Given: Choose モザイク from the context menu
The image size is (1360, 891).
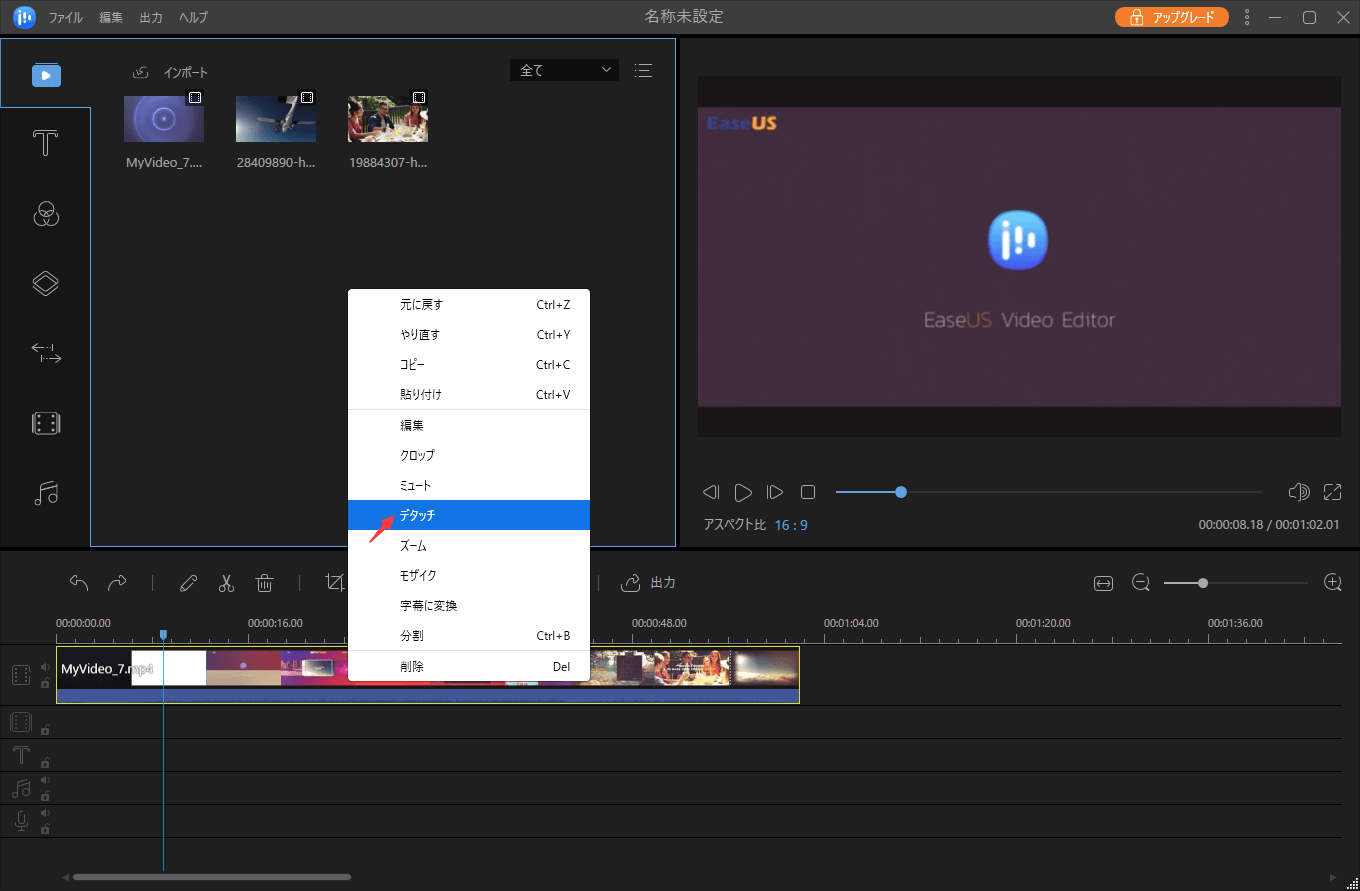Looking at the screenshot, I should point(469,576).
